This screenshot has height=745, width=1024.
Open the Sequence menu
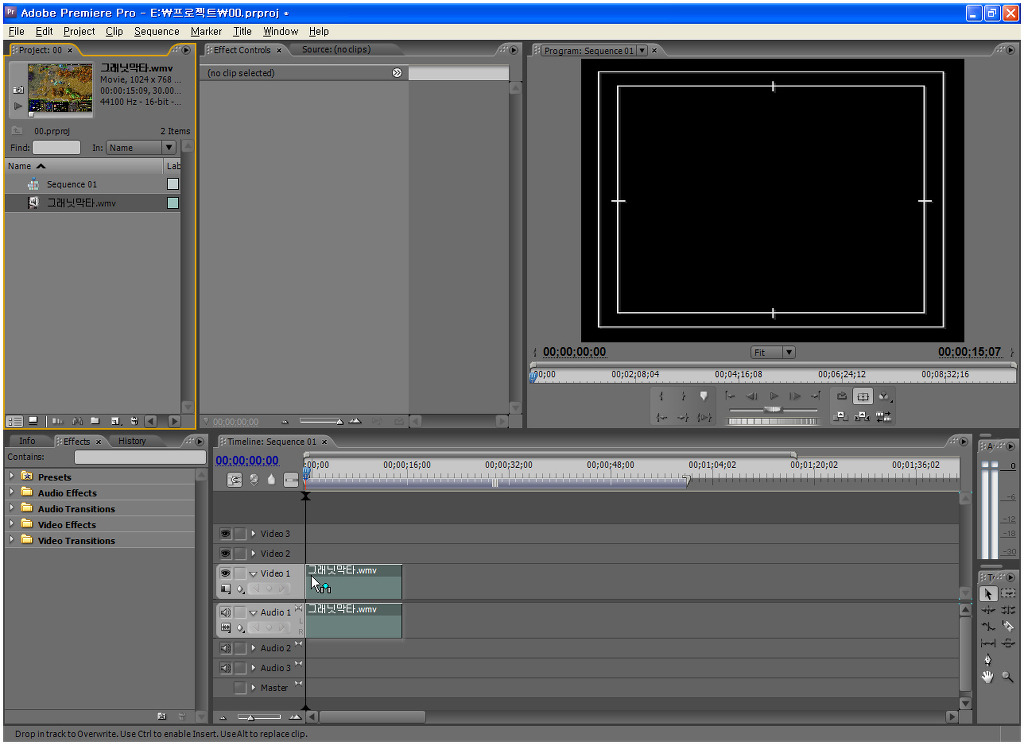click(156, 31)
